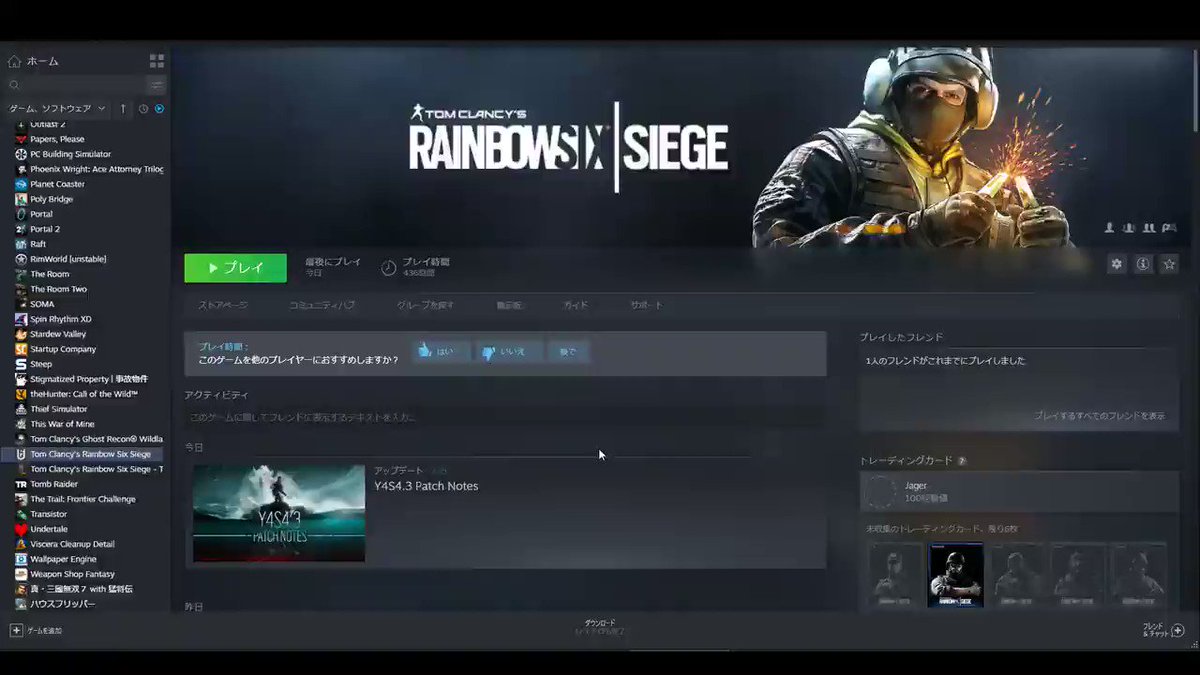The width and height of the screenshot is (1200, 675).
Task: Toggle sort by recent activity clock icon
Action: [143, 108]
